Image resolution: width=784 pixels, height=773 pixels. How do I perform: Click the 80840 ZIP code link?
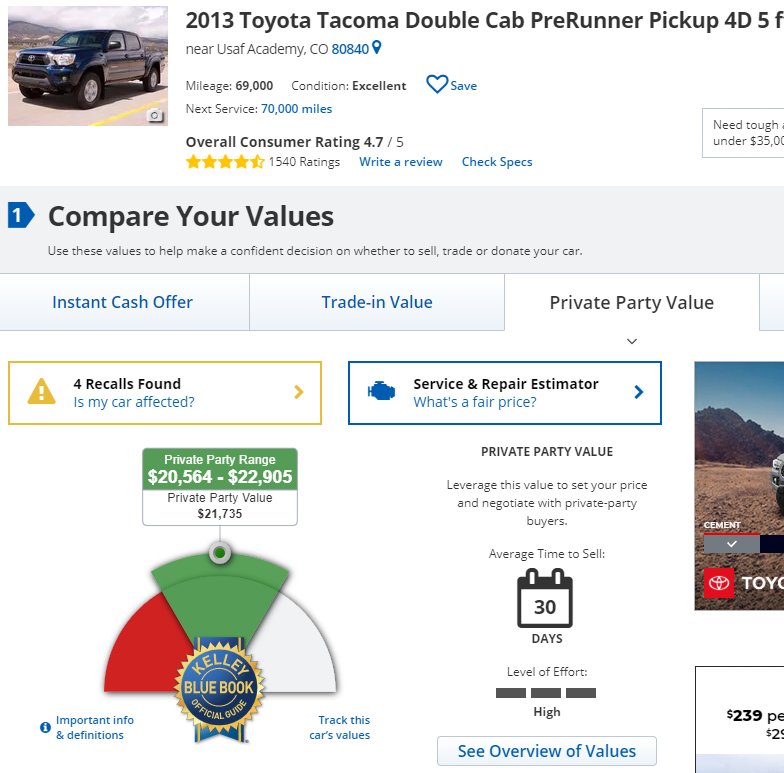(x=350, y=49)
